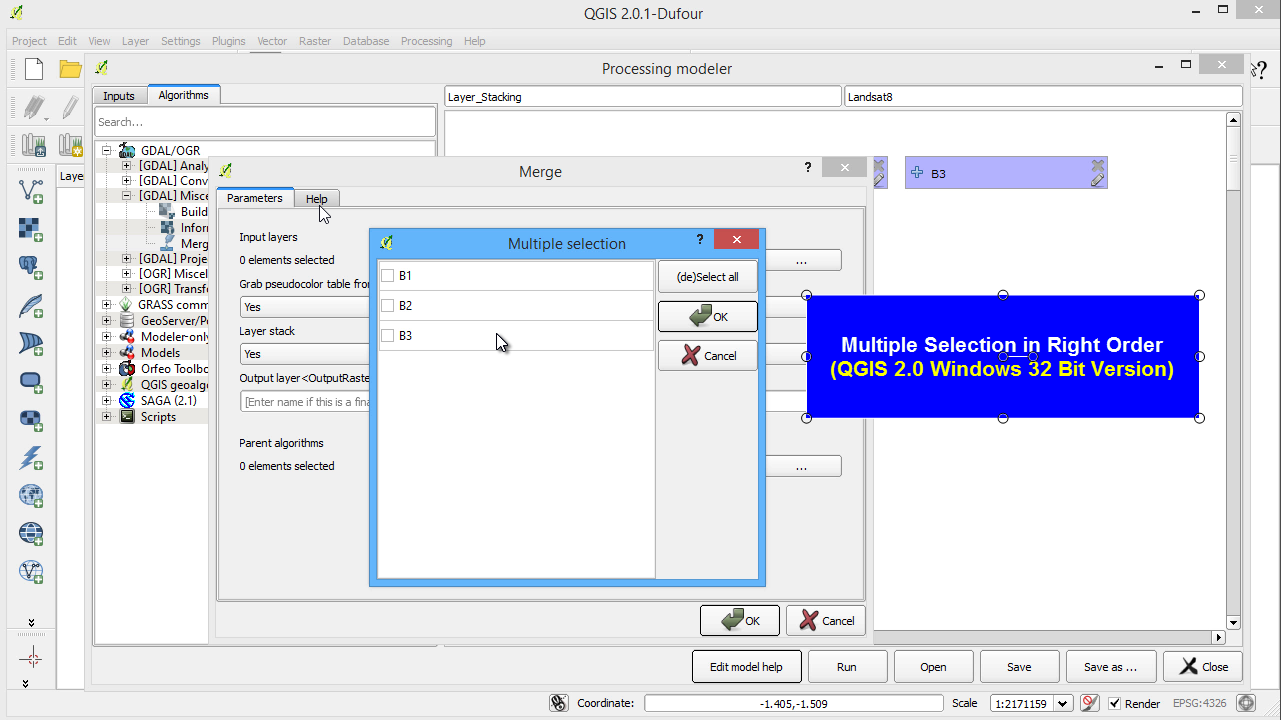Select the Parameters tab in Merge dialog

click(255, 198)
